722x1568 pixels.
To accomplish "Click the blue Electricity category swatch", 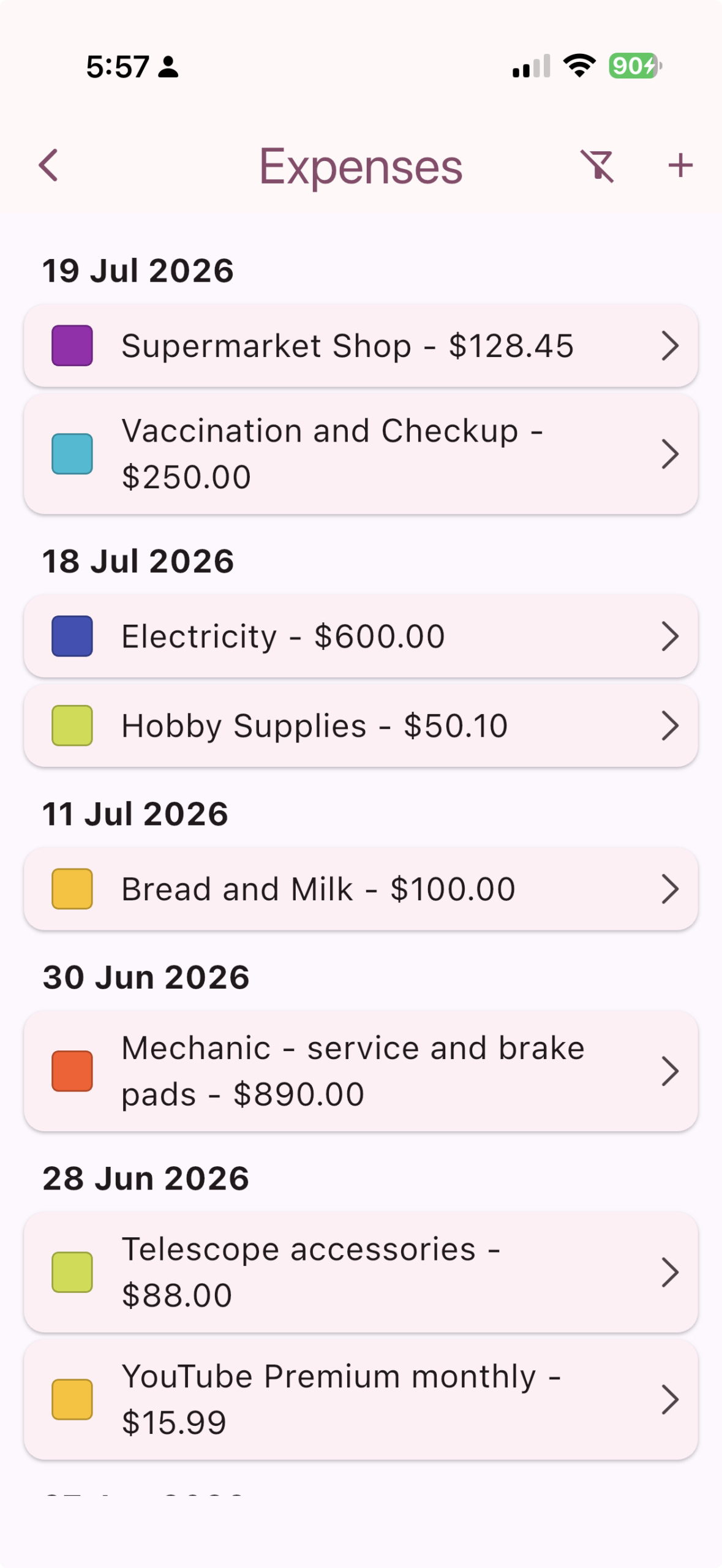I will [72, 636].
